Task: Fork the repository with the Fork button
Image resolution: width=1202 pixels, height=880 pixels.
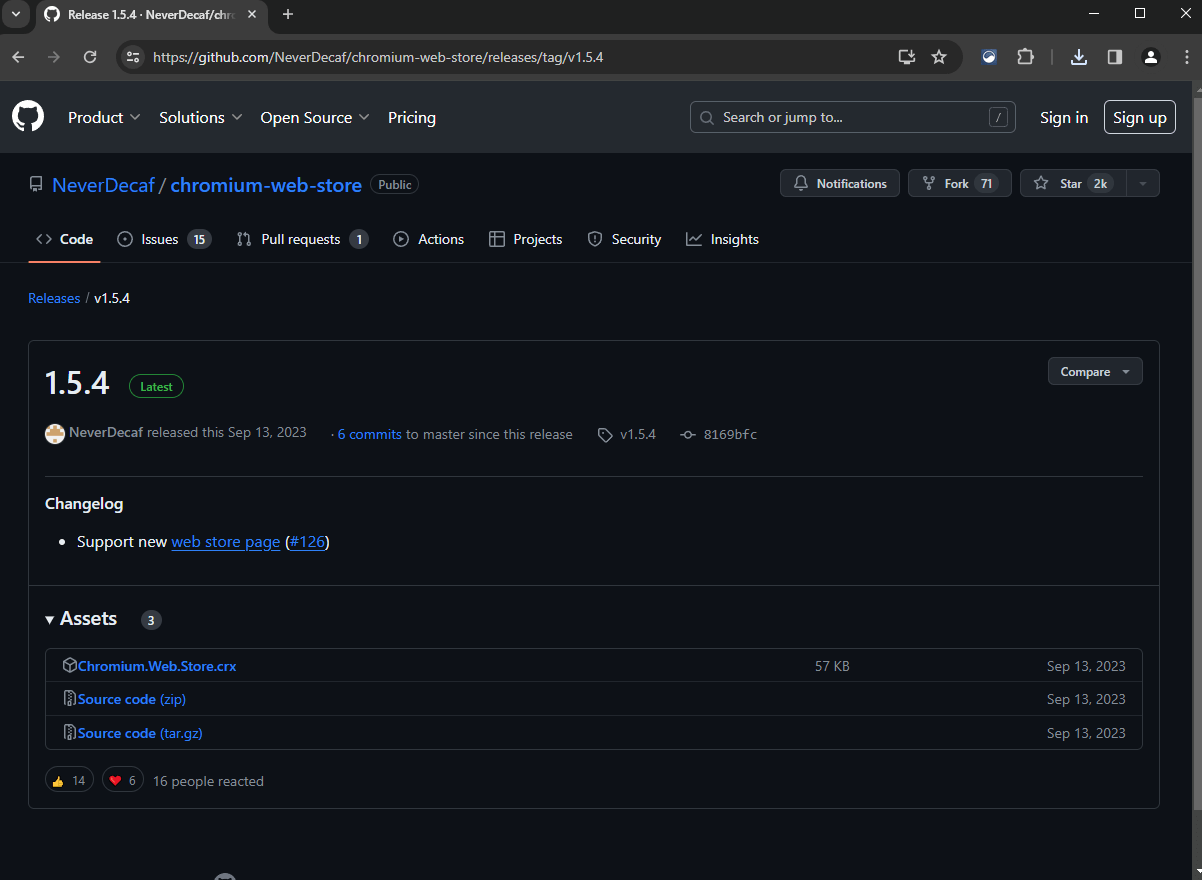Action: coord(960,184)
